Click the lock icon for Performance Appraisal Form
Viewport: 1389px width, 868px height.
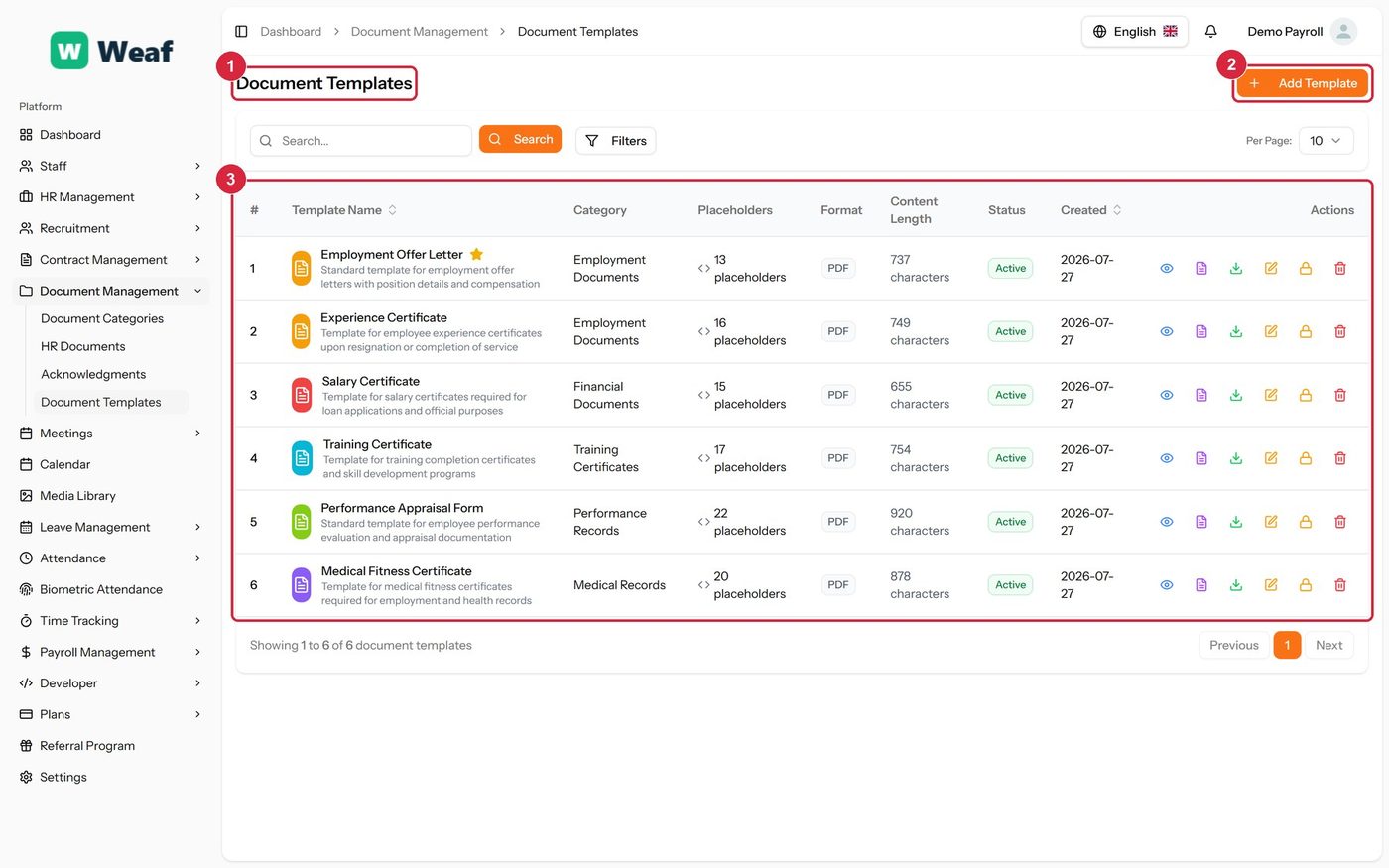1306,522
